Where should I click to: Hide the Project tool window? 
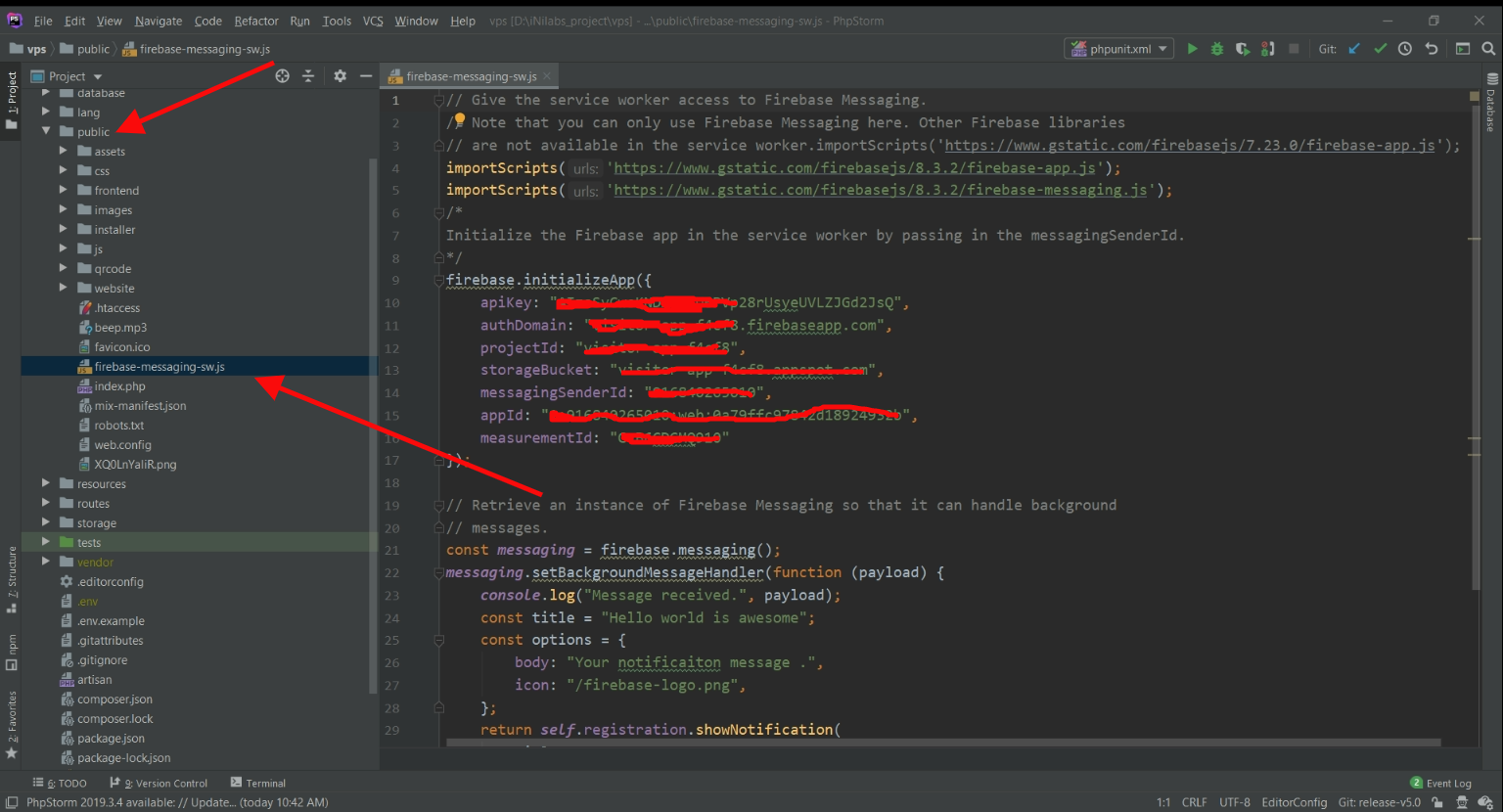(366, 76)
